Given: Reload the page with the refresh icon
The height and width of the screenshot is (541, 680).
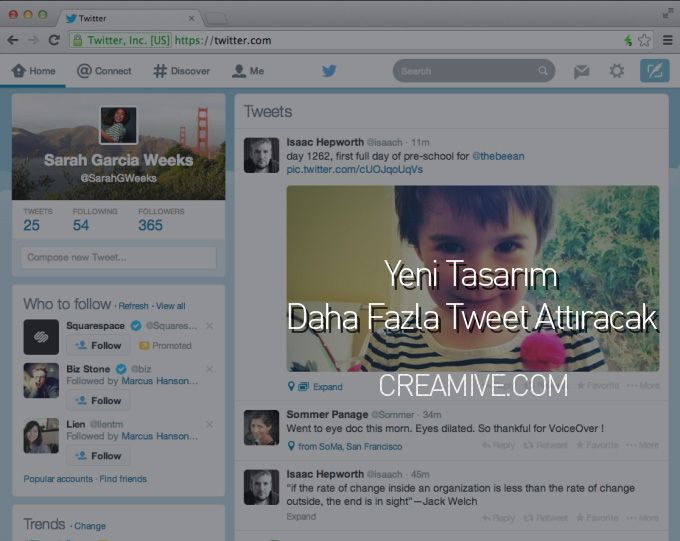Looking at the screenshot, I should tap(54, 40).
